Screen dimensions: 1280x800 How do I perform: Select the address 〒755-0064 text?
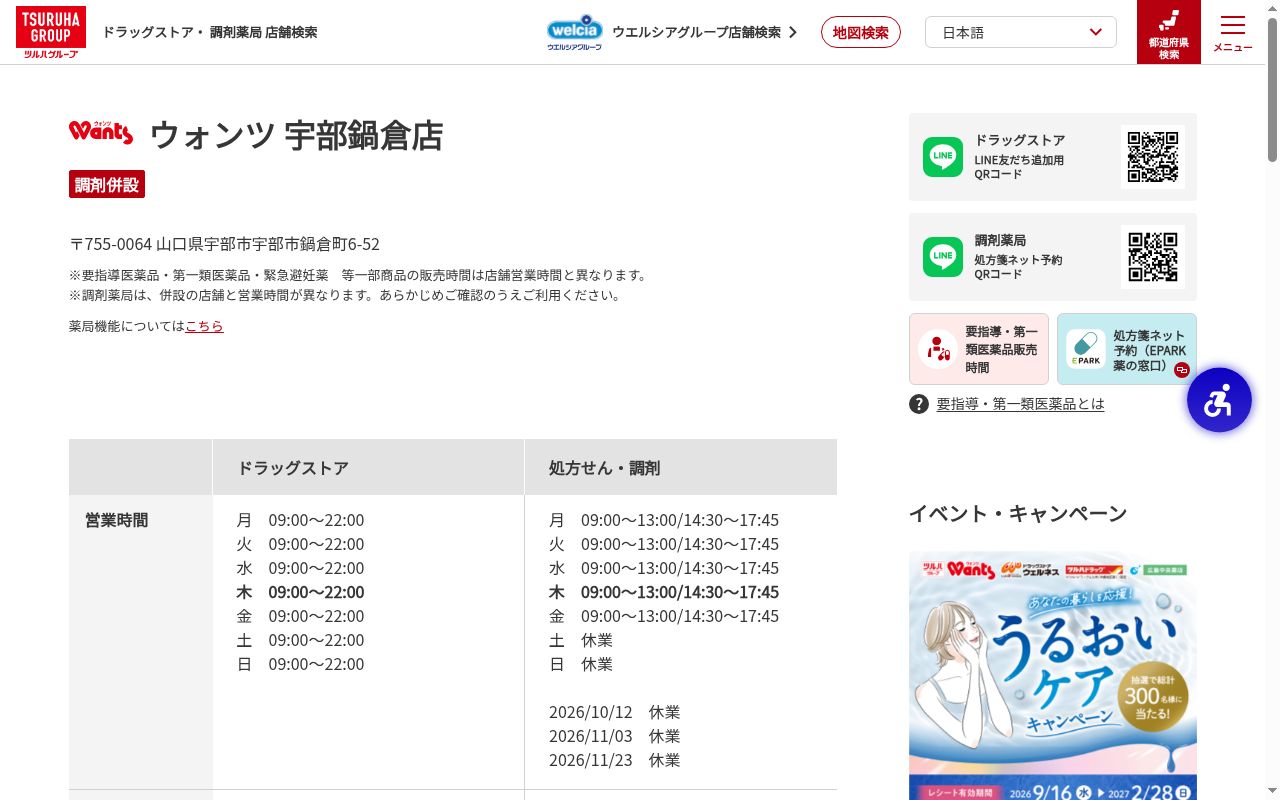click(x=224, y=244)
